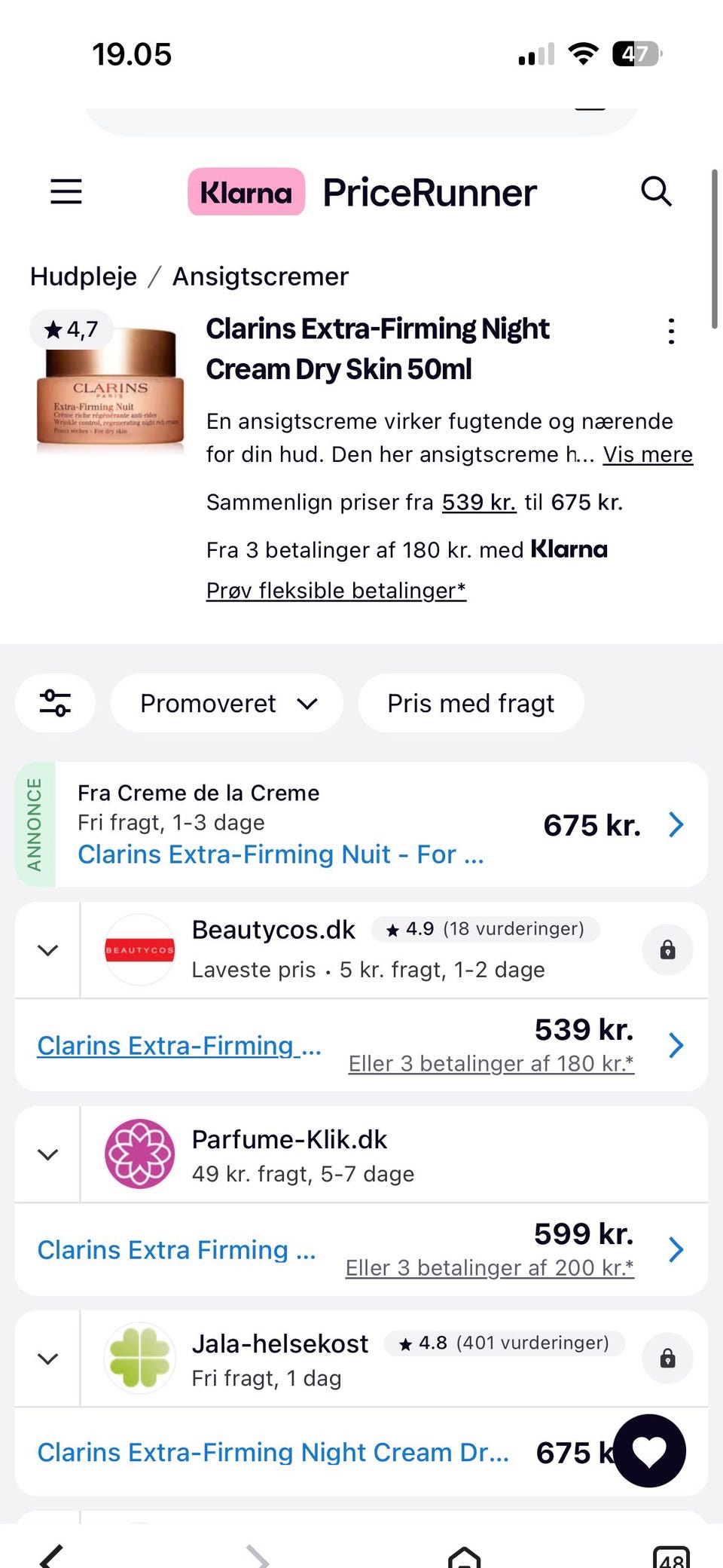Tap the lock icon beside Beautycos.dk
The height and width of the screenshot is (1568, 723).
667,949
